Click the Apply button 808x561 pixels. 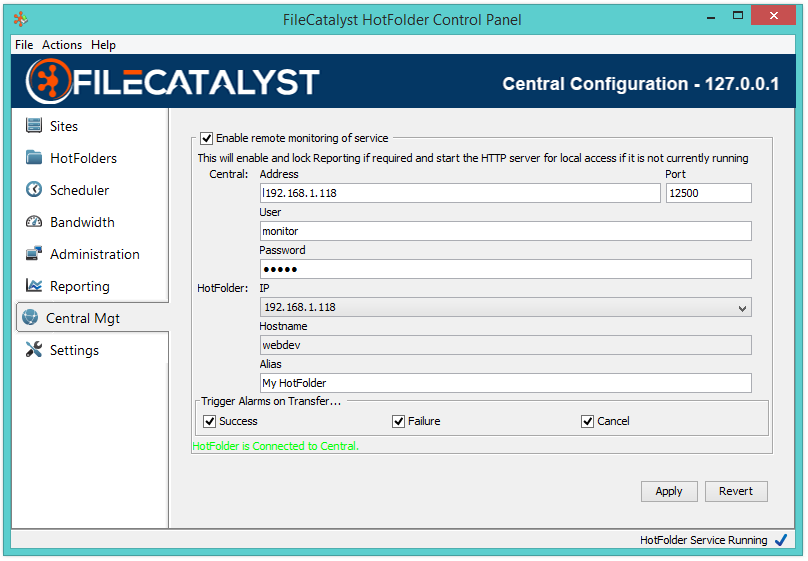669,491
